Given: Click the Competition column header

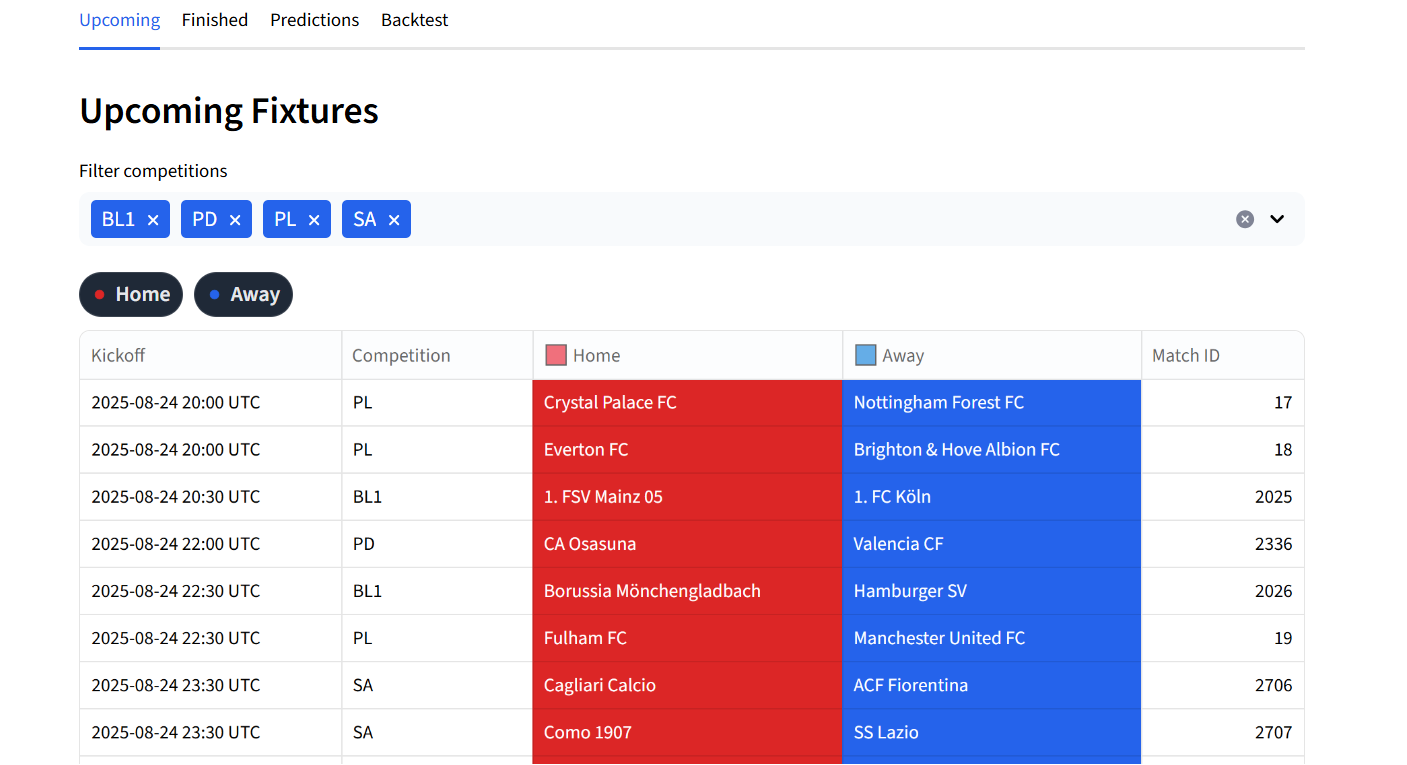Looking at the screenshot, I should (x=401, y=355).
